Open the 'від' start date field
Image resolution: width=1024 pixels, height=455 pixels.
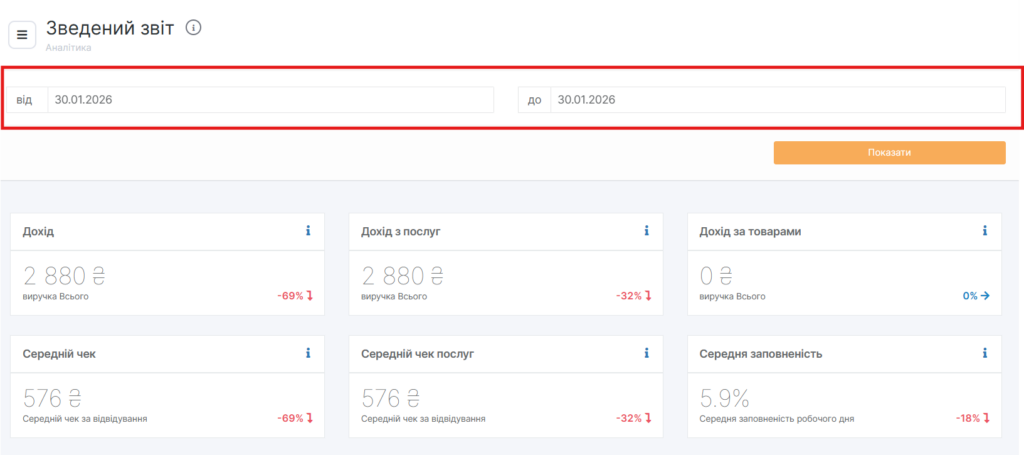pos(270,100)
